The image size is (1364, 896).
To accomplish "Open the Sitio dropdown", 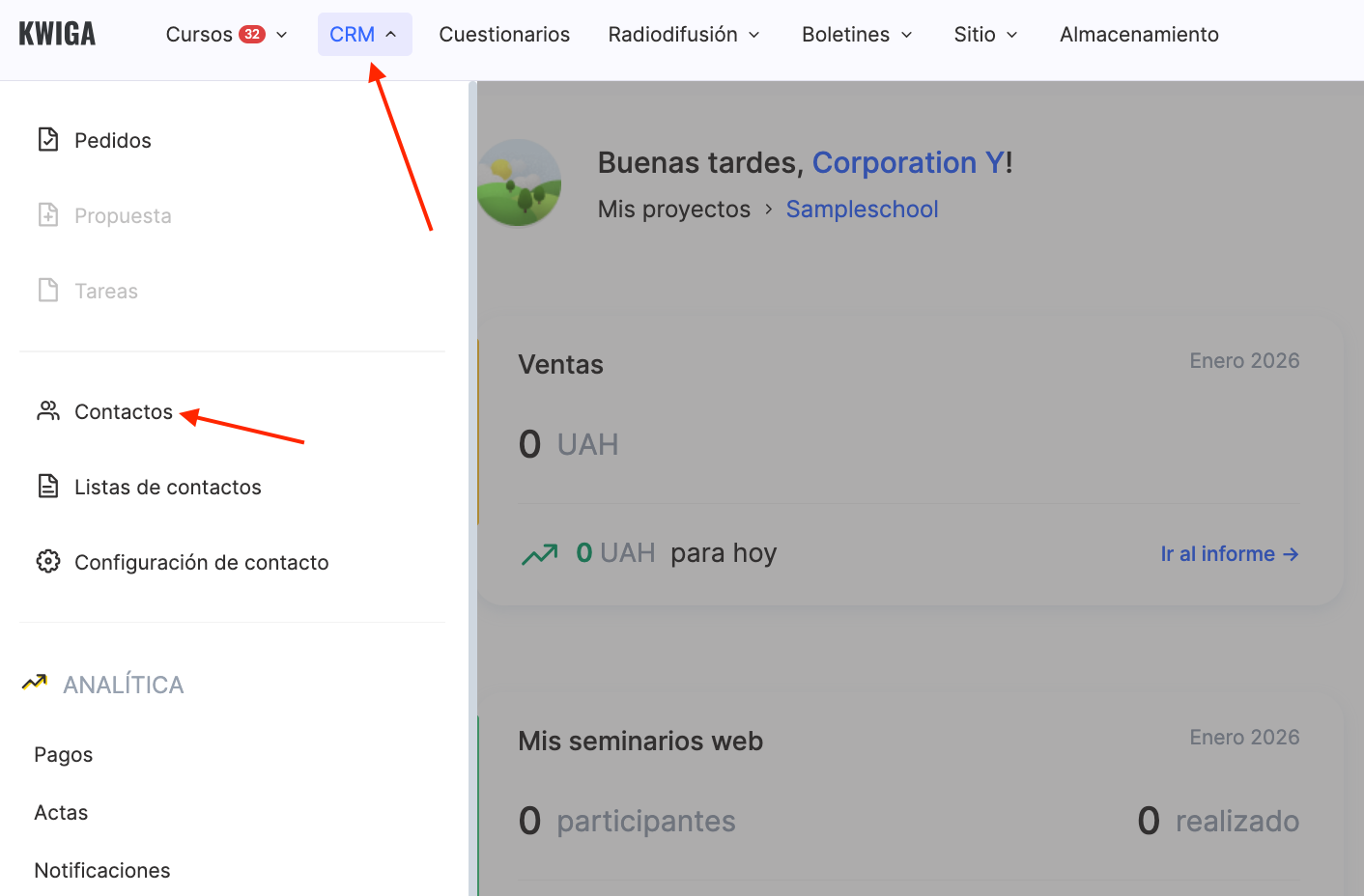I will click(x=985, y=35).
